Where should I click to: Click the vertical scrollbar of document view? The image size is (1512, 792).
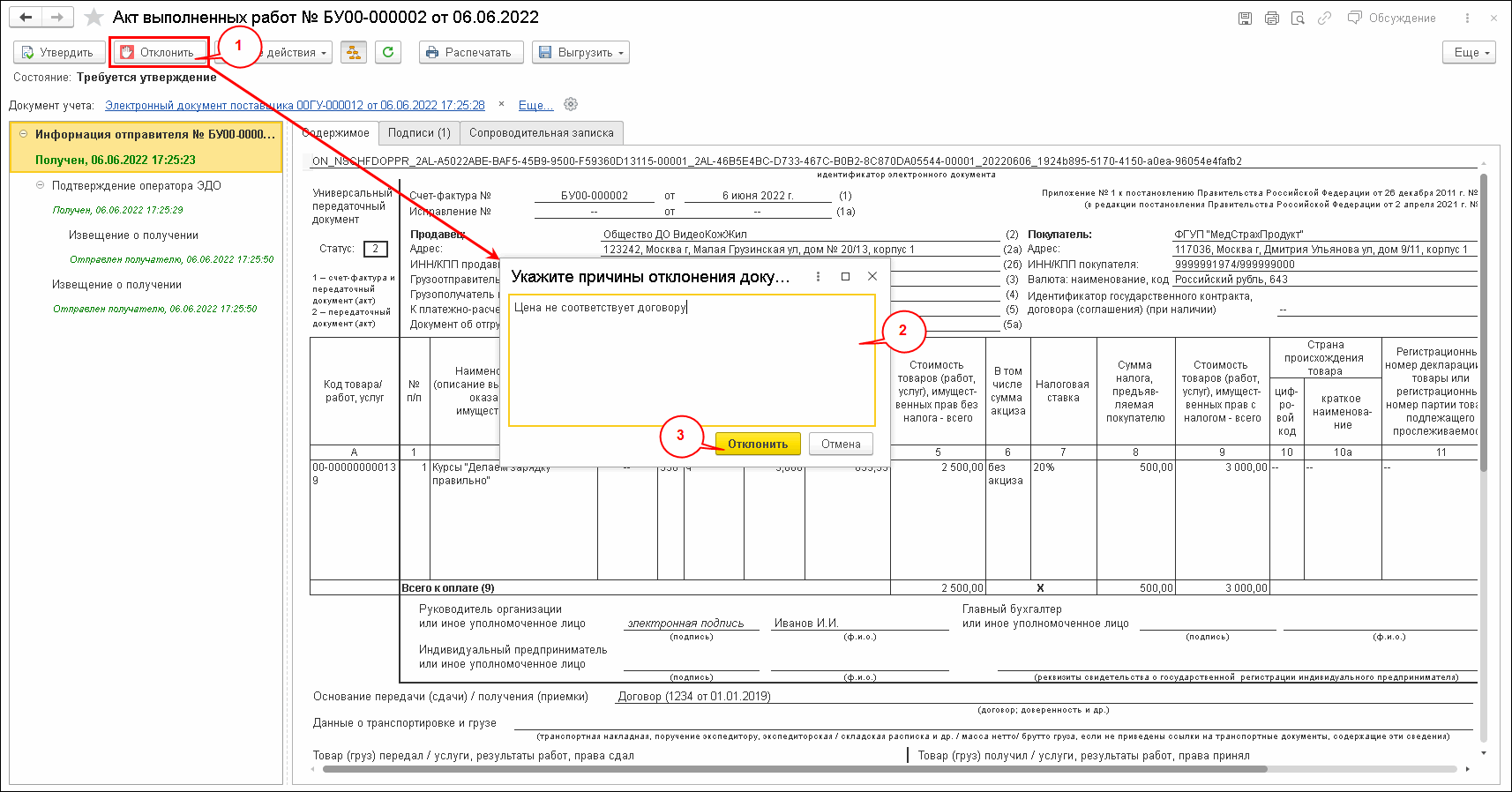click(x=1484, y=322)
